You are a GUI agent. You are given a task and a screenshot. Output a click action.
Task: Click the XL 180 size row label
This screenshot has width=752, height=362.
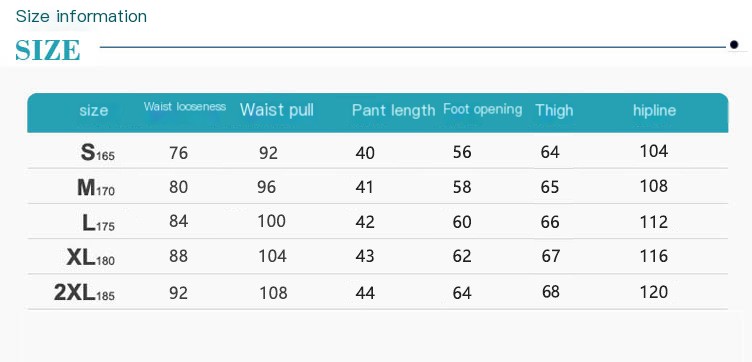click(x=91, y=258)
